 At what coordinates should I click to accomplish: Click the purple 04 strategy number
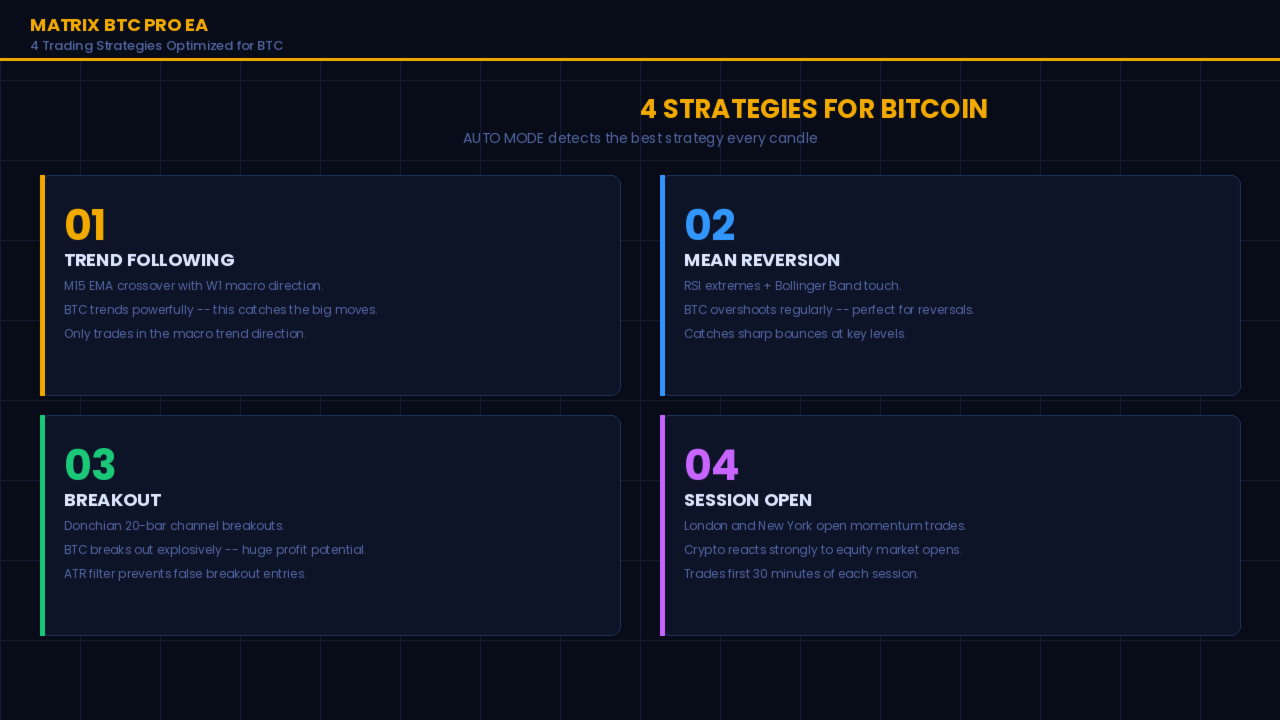click(711, 465)
